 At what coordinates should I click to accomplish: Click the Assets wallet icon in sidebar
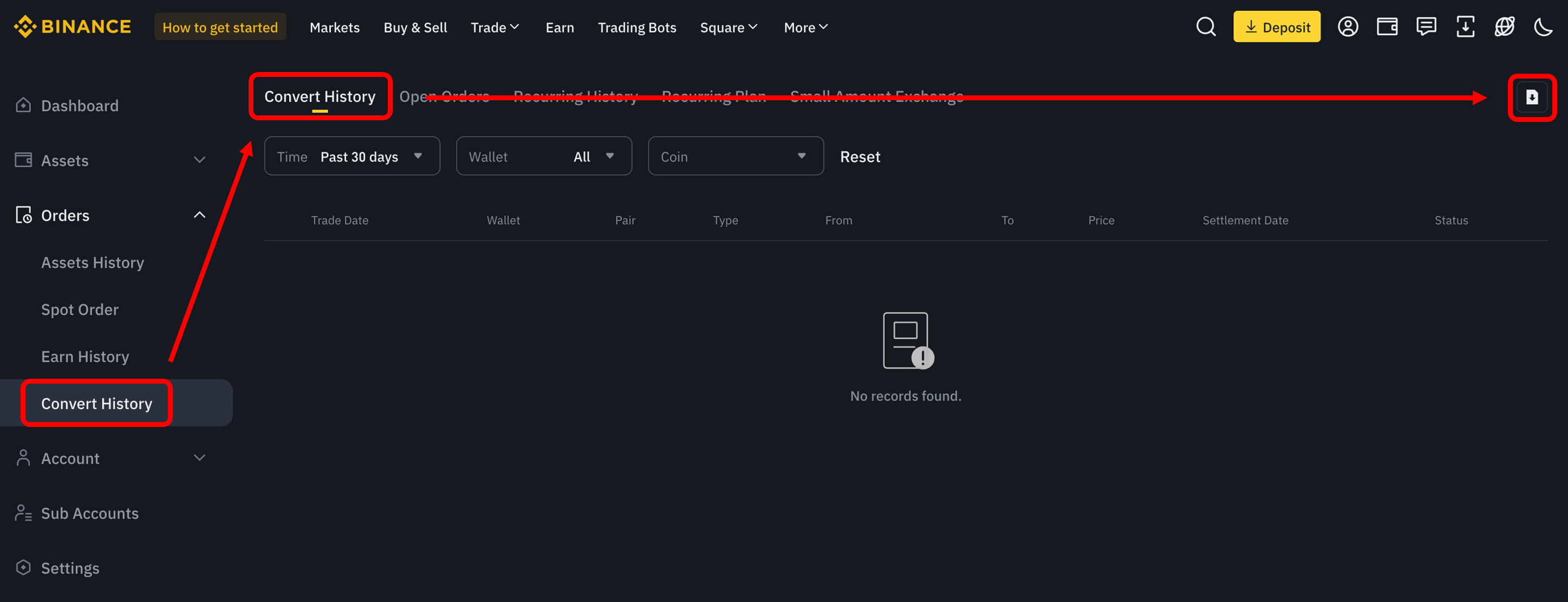click(23, 160)
